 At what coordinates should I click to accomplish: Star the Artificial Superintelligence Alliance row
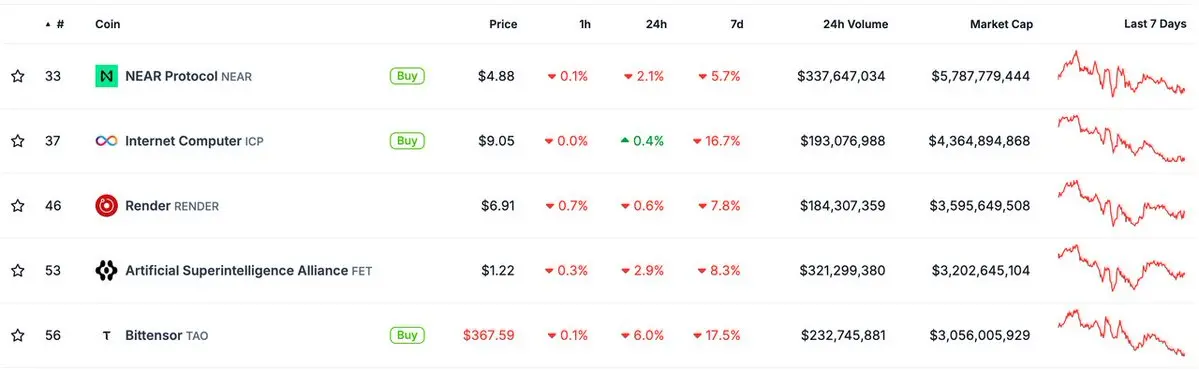click(18, 271)
